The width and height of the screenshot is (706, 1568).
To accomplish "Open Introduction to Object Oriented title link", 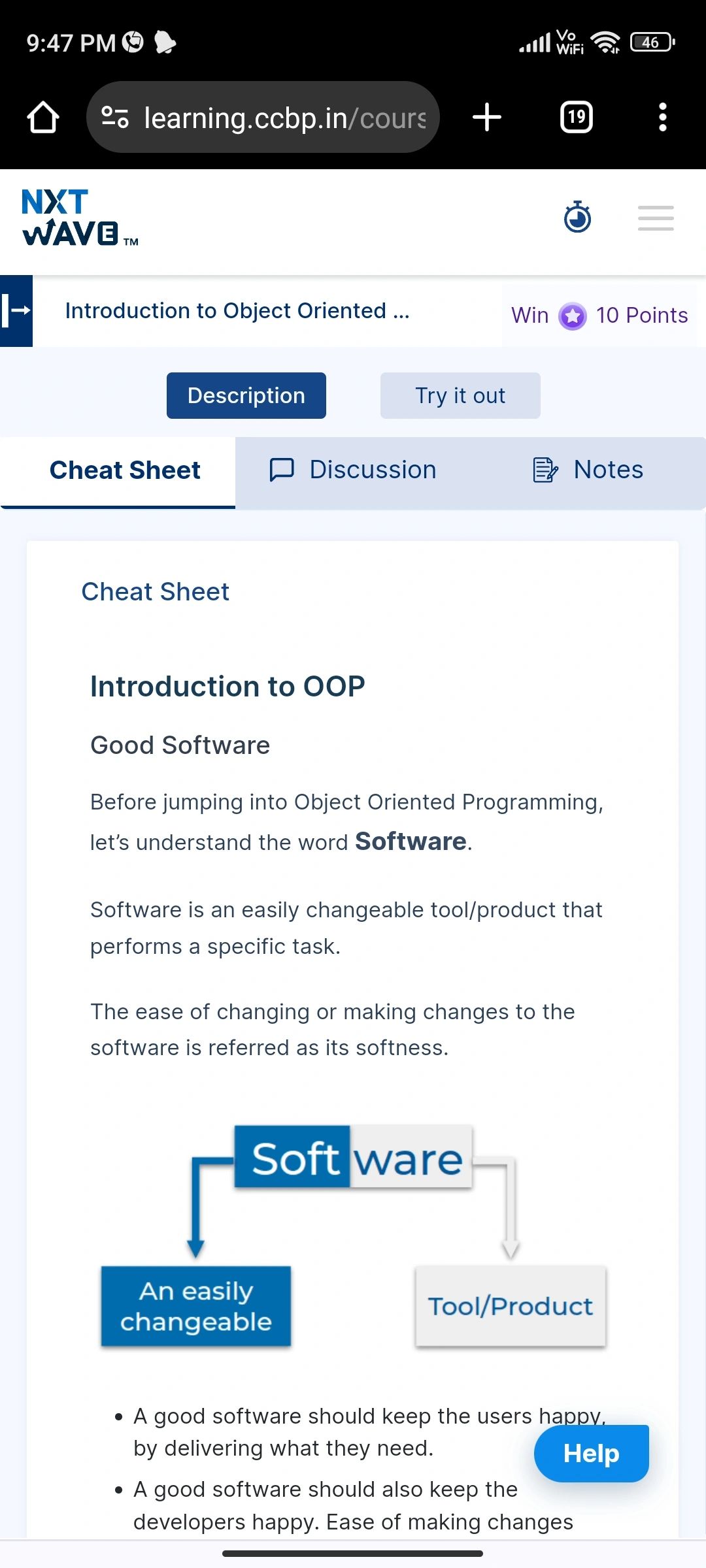I will (237, 311).
